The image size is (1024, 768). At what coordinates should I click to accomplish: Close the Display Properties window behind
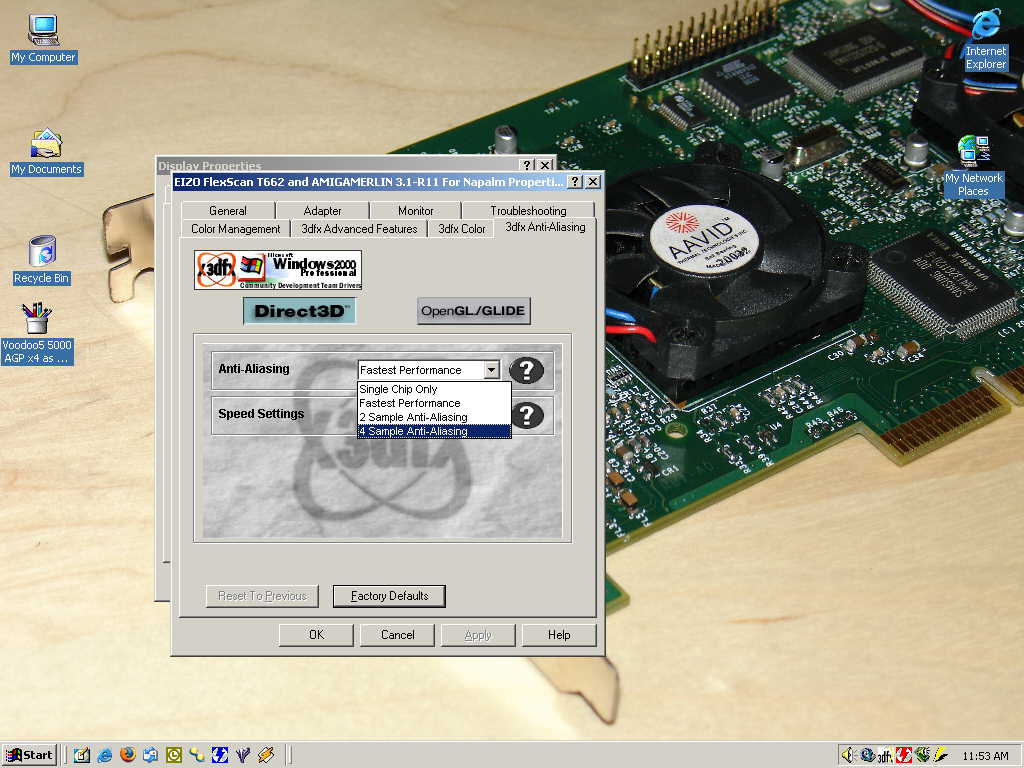545,165
